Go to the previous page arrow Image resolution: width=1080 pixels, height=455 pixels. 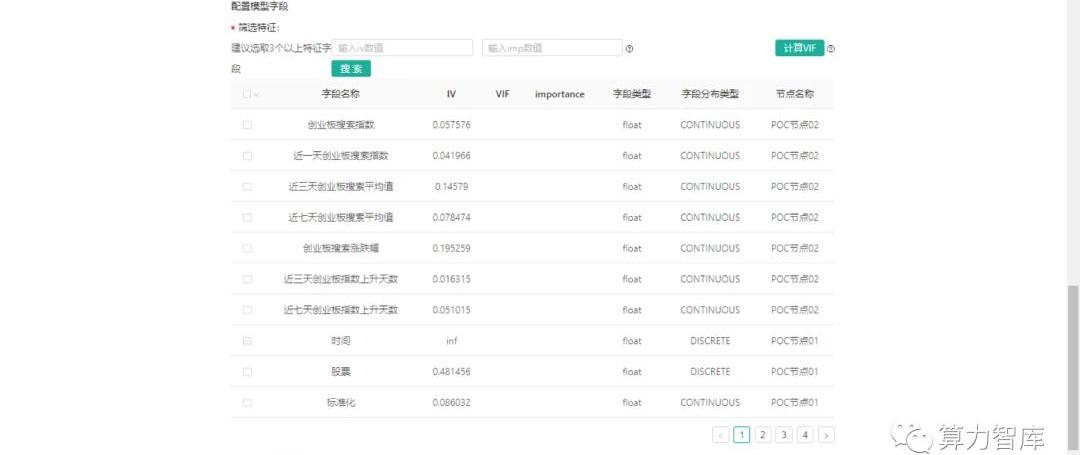coord(720,435)
